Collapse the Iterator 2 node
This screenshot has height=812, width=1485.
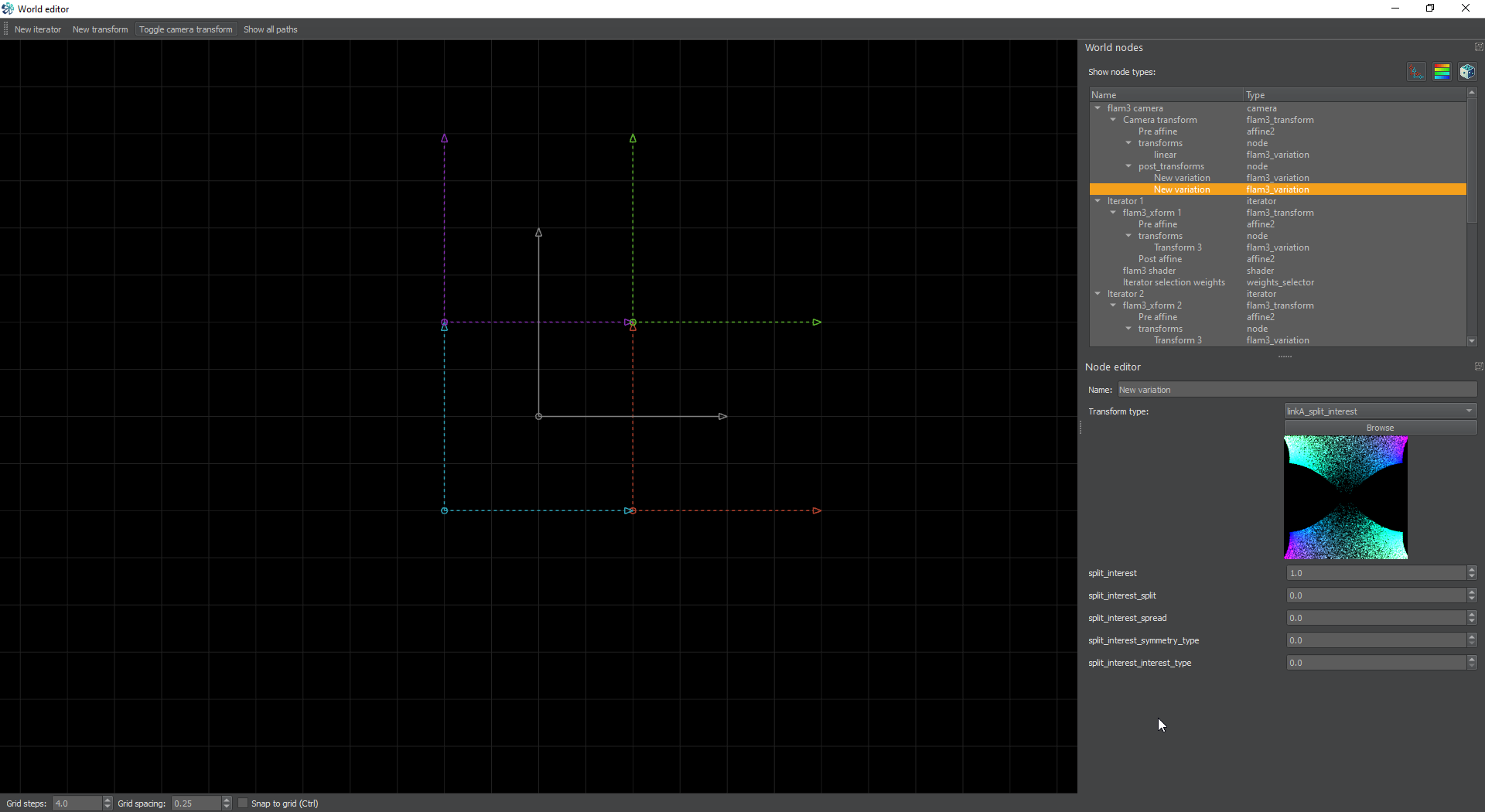coord(1098,294)
